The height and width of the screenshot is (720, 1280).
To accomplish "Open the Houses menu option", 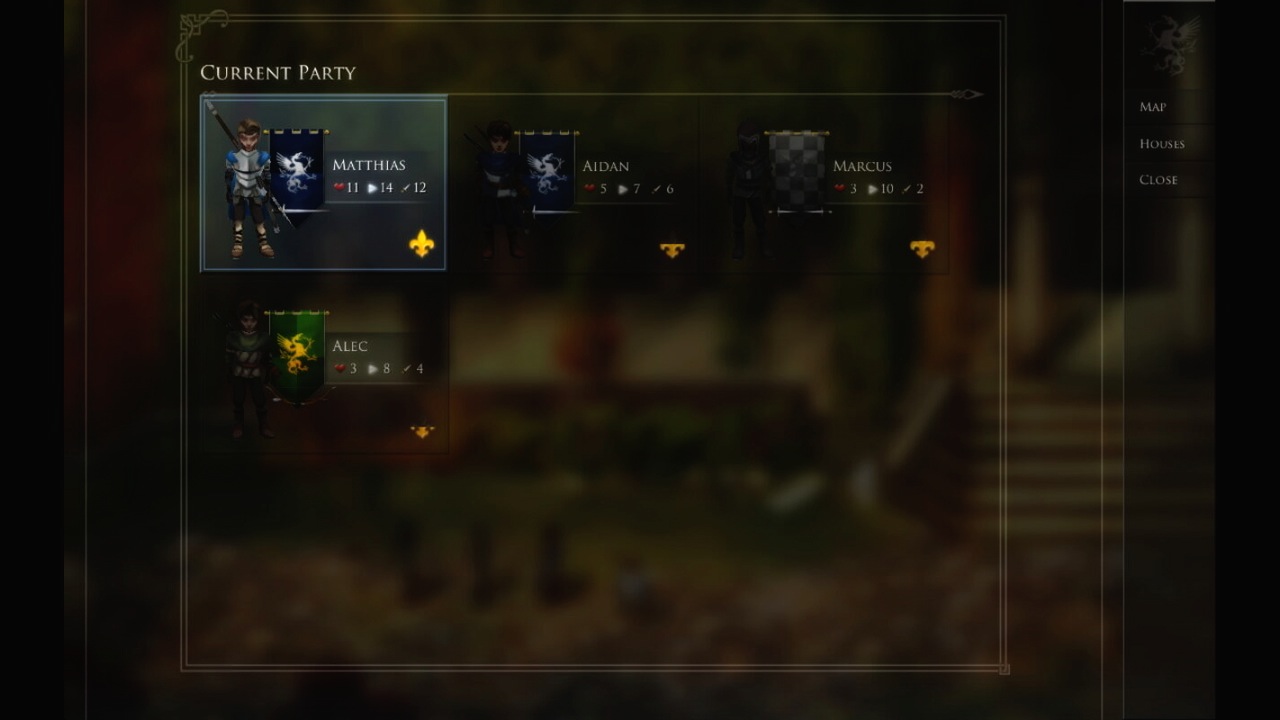I will tap(1161, 144).
